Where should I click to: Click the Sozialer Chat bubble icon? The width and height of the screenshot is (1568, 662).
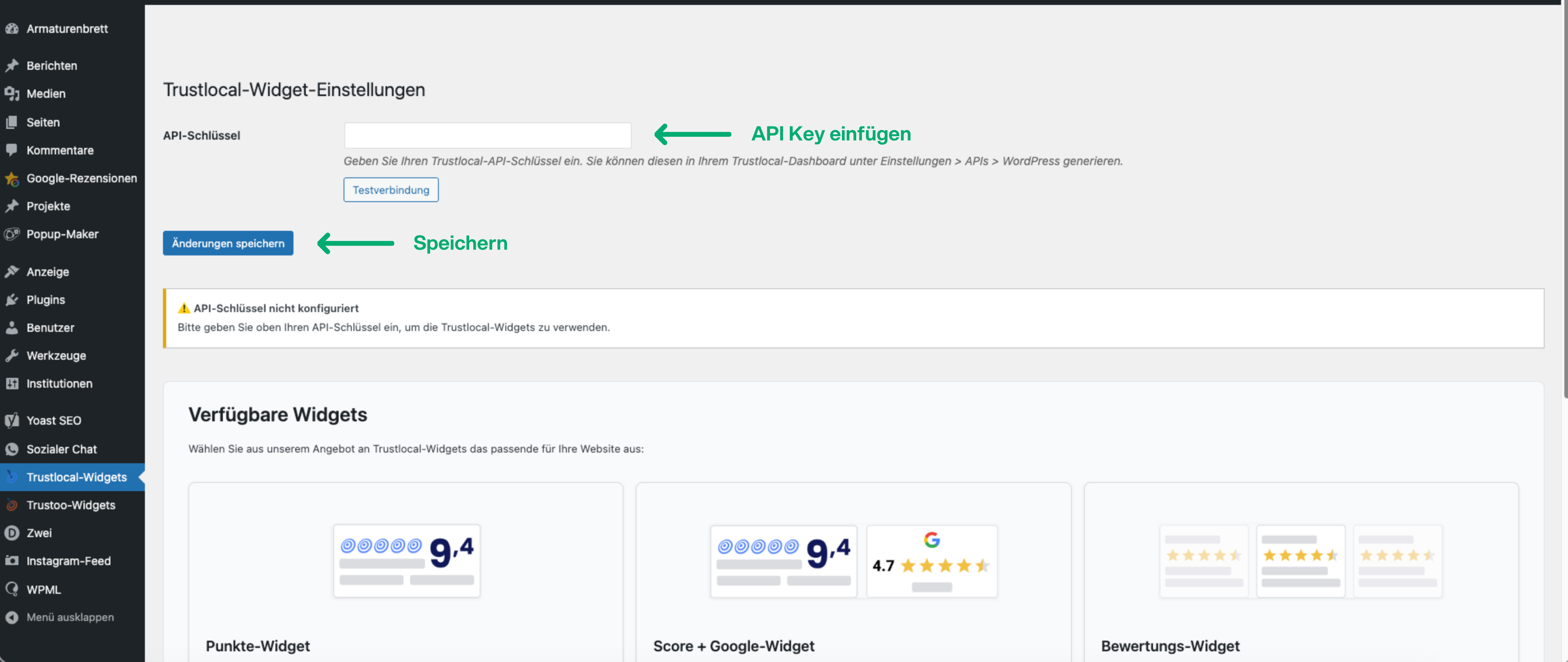tap(11, 449)
